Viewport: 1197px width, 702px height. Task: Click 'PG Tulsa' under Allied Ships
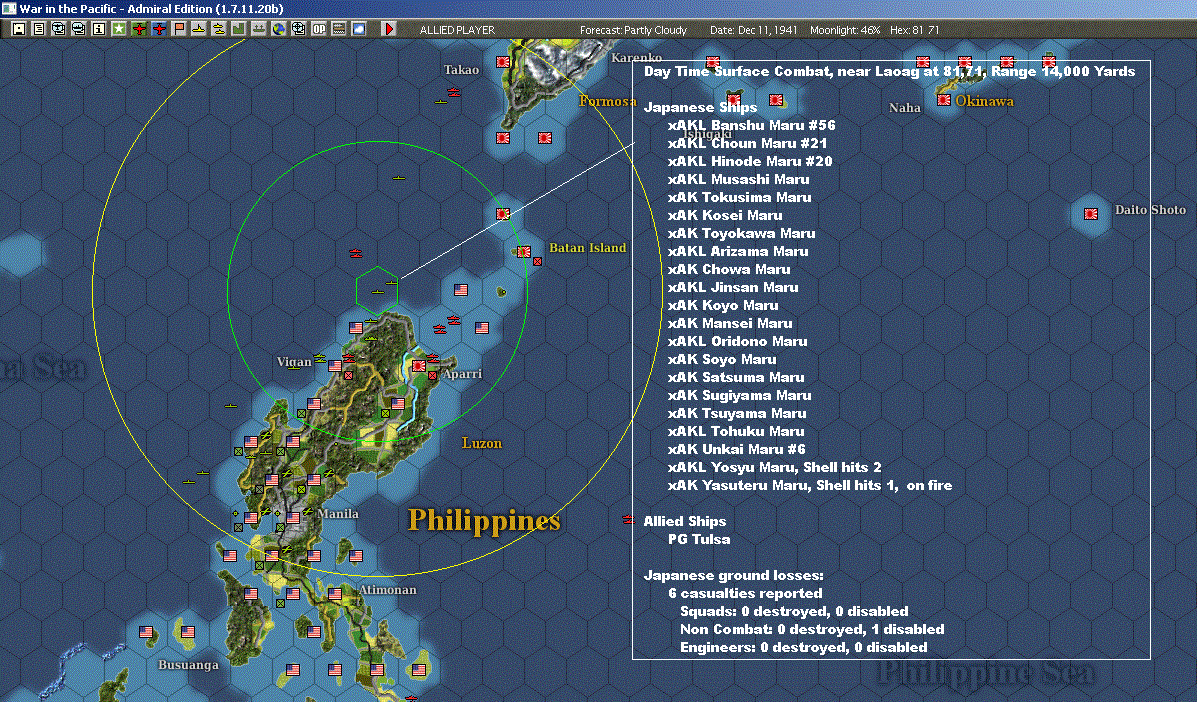[699, 539]
